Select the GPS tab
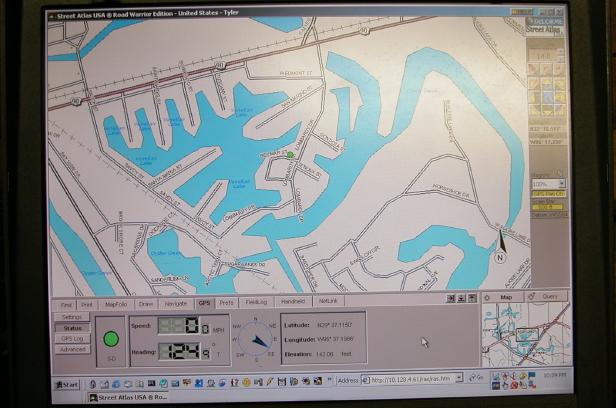This screenshot has width=616, height=408. pos(204,303)
